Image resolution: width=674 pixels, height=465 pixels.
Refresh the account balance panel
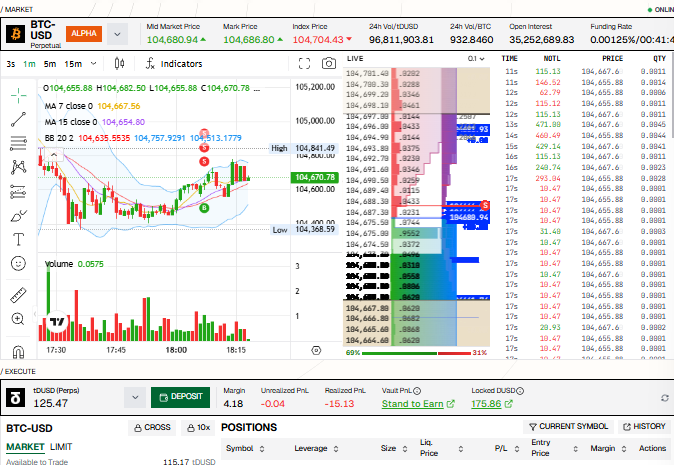665,398
